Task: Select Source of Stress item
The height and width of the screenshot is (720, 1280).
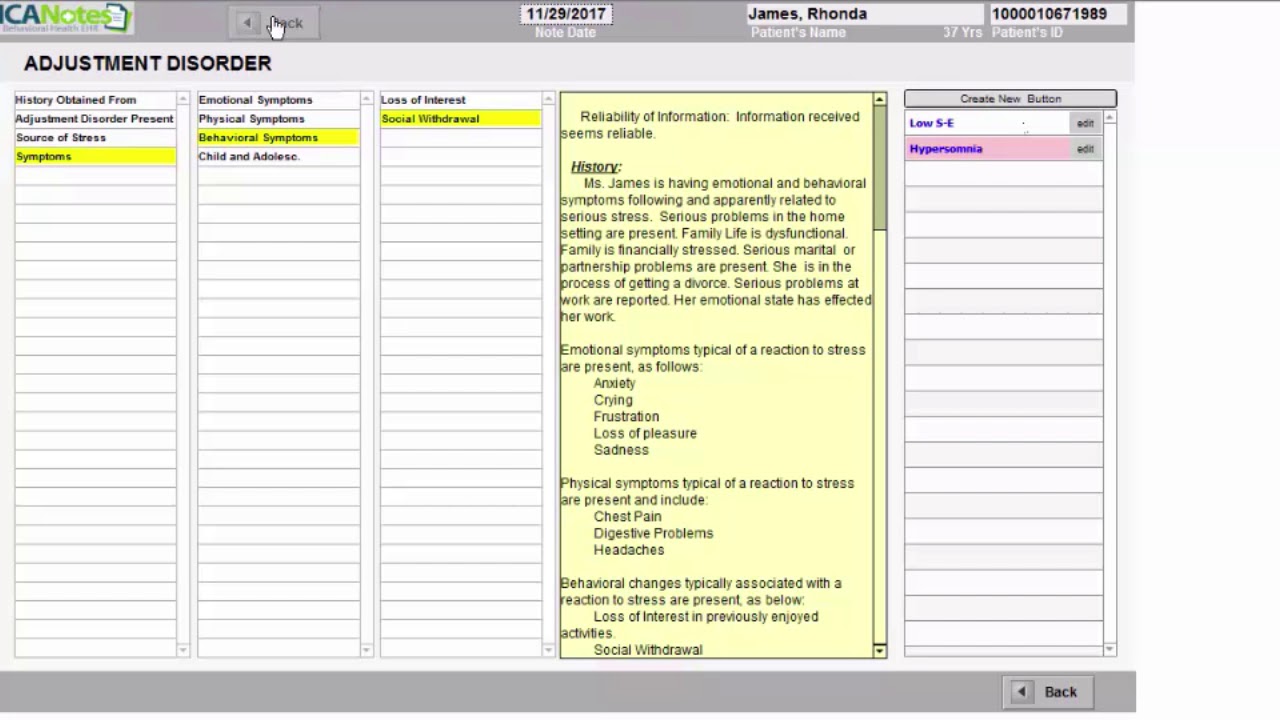Action: tap(95, 138)
